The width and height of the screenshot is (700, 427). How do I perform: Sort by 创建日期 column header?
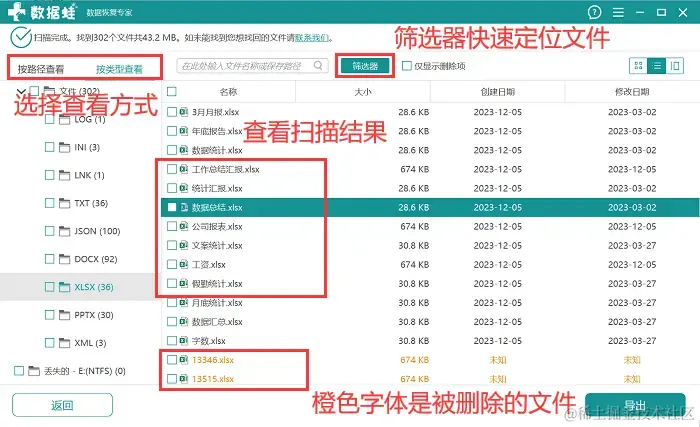[497, 92]
